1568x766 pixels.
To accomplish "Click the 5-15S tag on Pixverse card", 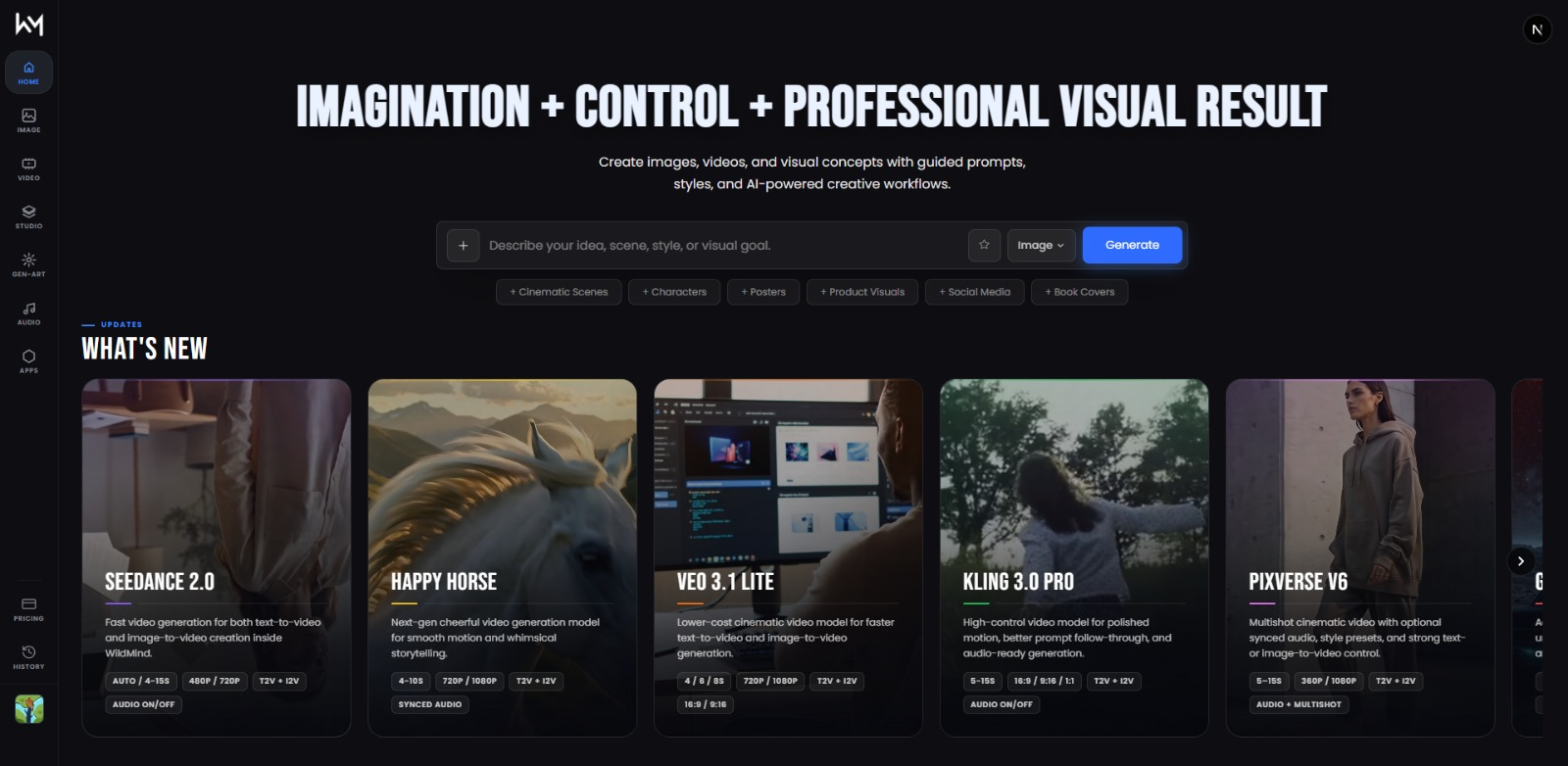I will 1269,681.
